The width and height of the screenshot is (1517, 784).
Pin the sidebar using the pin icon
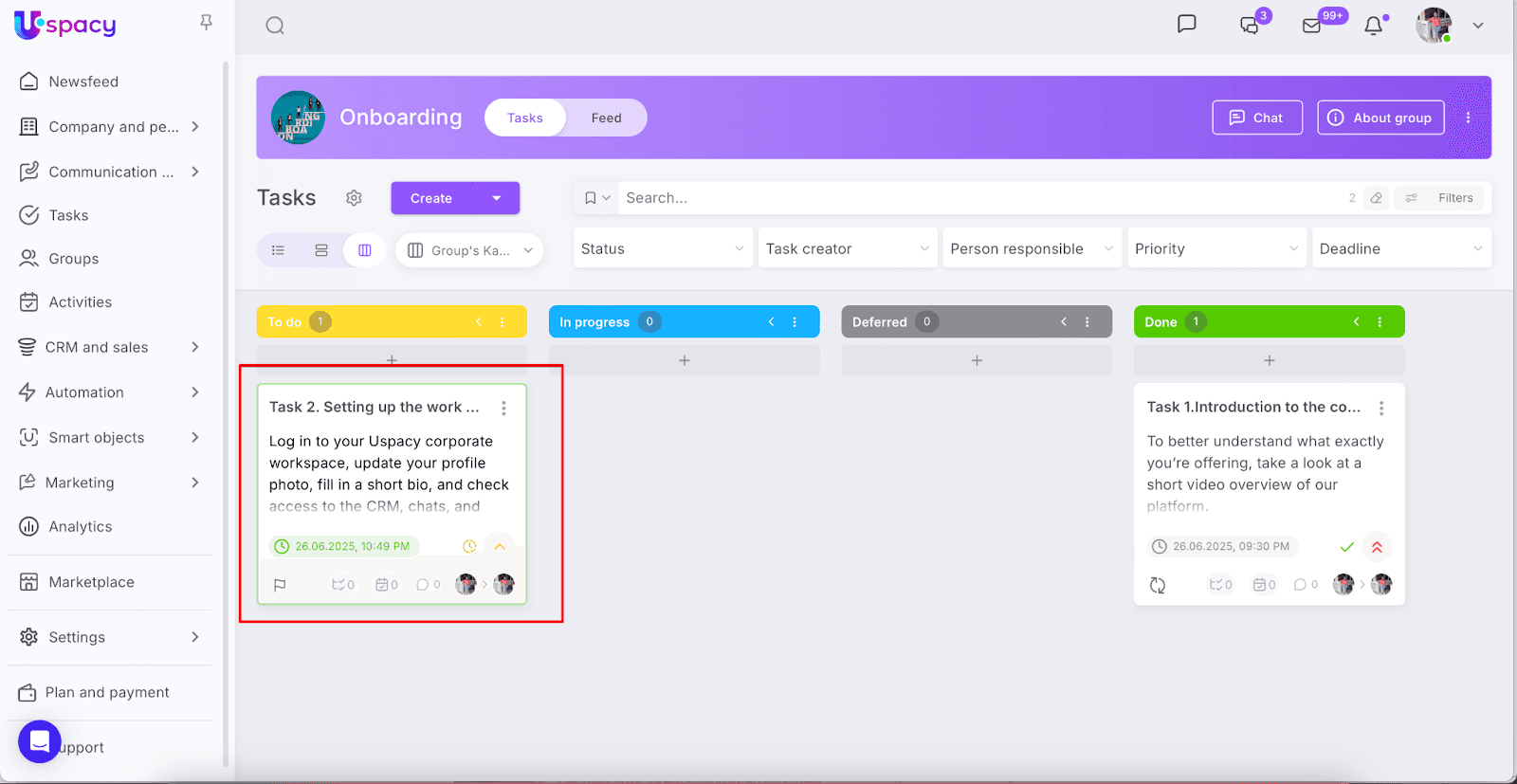[x=206, y=22]
